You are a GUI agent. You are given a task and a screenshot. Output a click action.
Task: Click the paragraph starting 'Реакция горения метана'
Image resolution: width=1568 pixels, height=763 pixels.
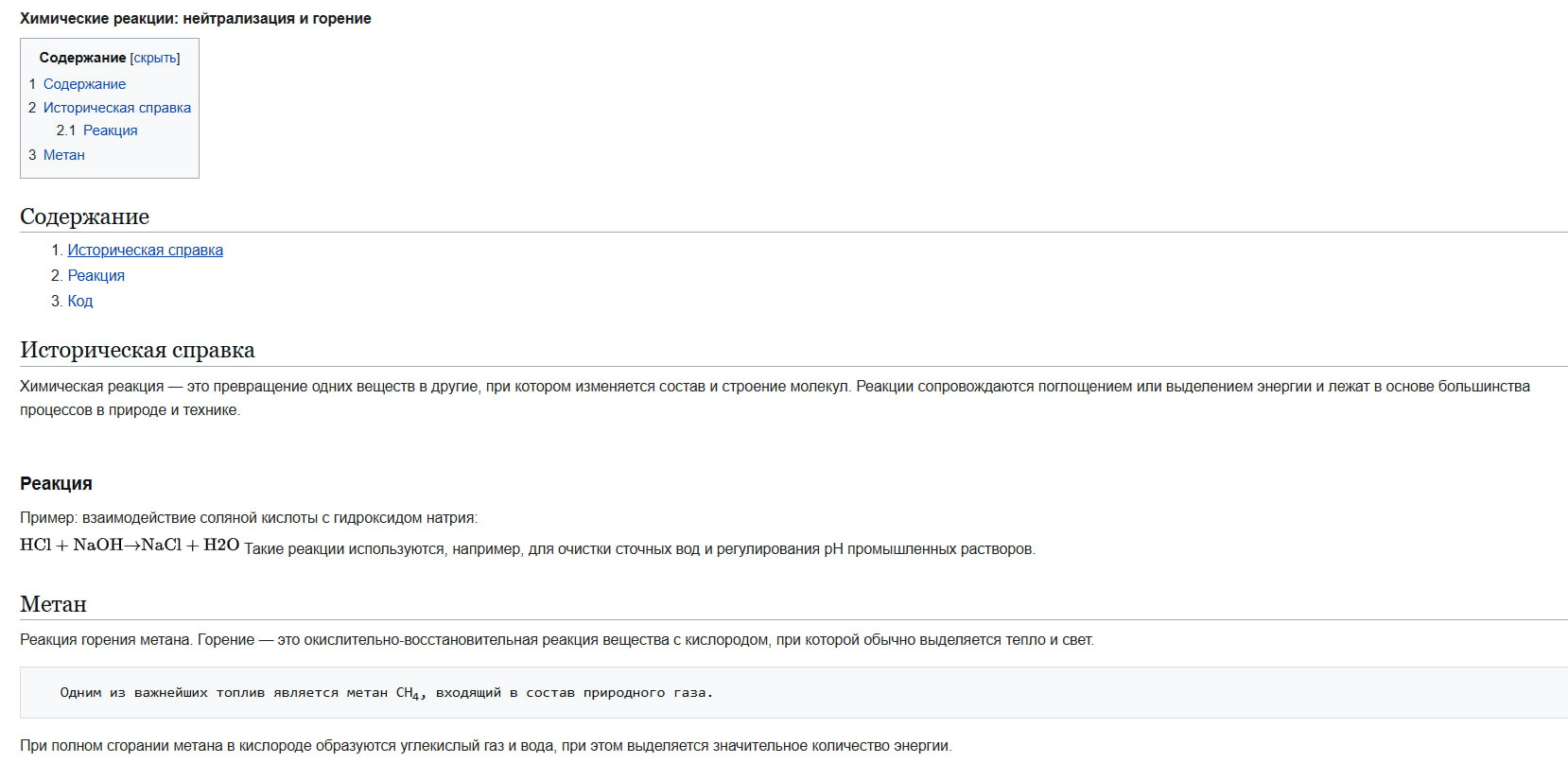pos(556,640)
